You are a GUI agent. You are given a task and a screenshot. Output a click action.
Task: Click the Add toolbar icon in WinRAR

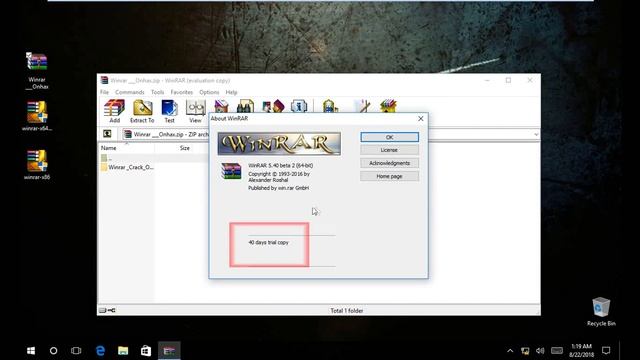click(114, 111)
